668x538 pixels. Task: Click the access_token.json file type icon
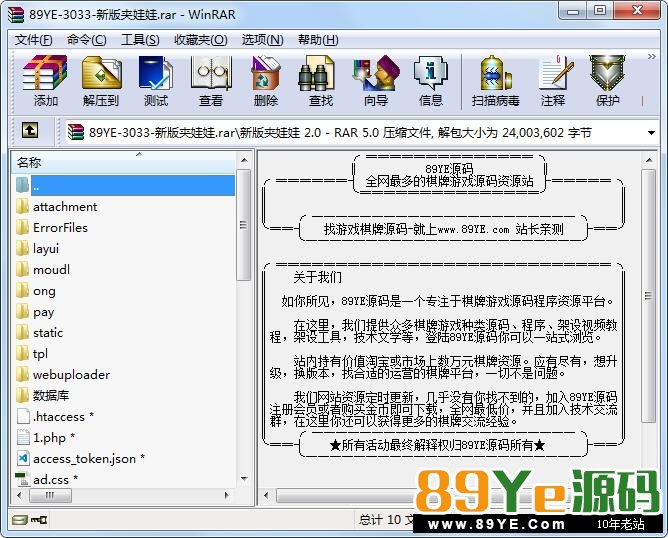[23, 458]
